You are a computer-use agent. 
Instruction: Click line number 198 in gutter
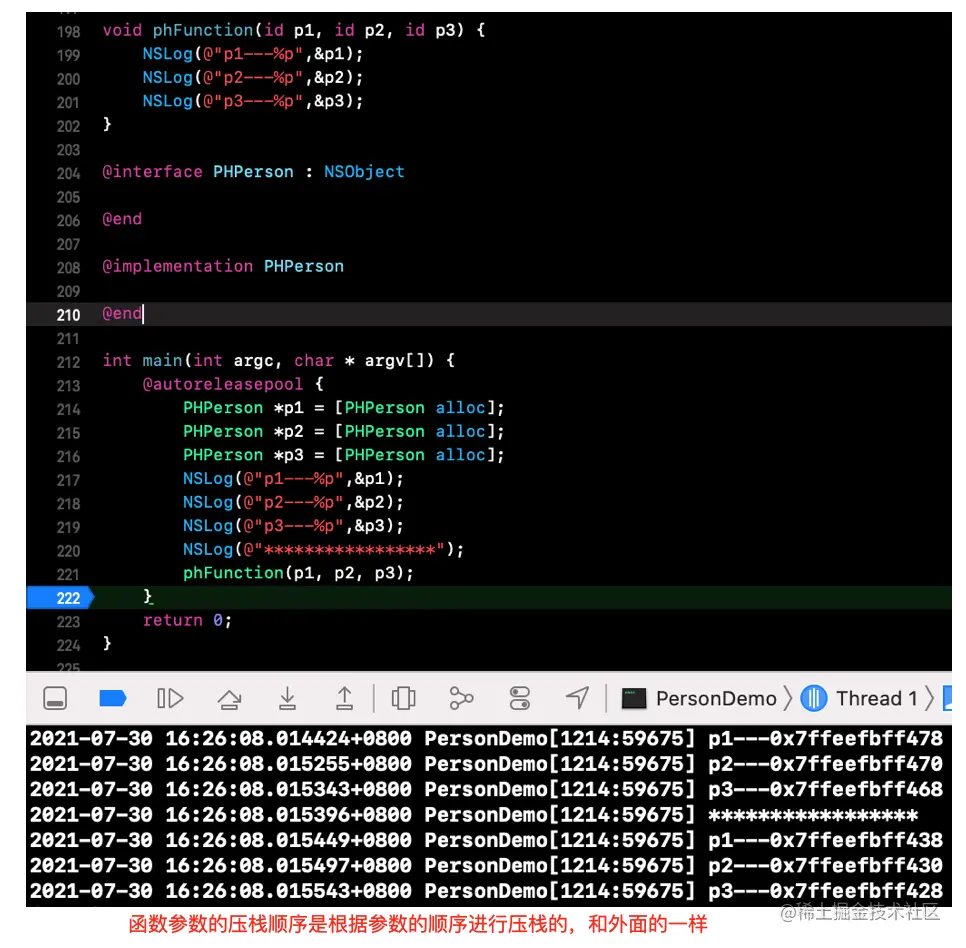click(x=68, y=31)
